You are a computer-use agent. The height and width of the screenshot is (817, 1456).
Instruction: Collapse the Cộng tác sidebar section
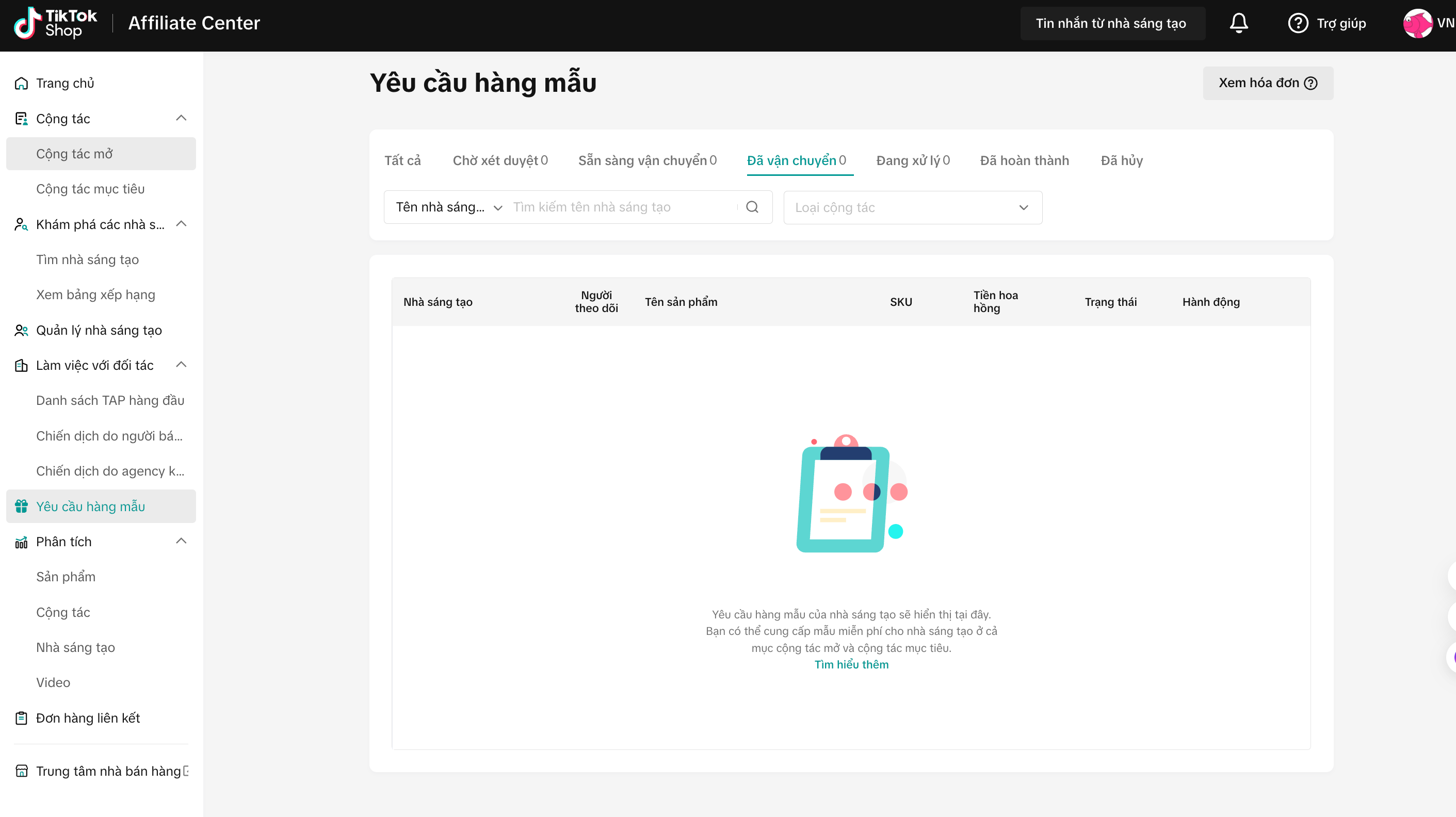[181, 118]
